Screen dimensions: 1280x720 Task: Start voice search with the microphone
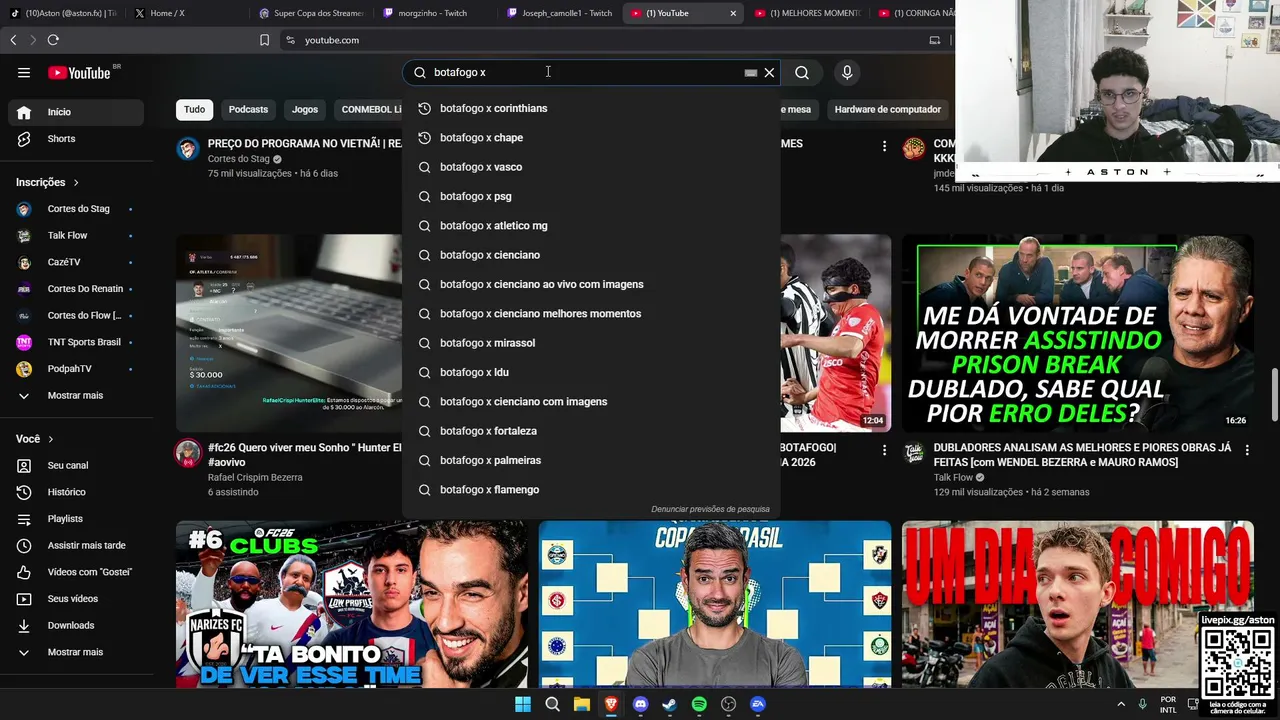point(847,72)
